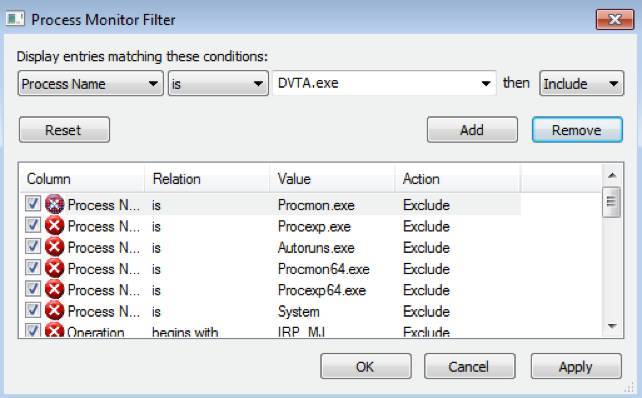Sort by the Value column header

click(332, 179)
